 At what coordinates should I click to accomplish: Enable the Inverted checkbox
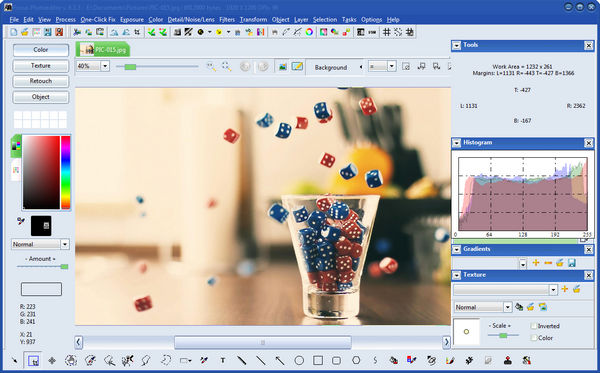pyautogui.click(x=534, y=326)
